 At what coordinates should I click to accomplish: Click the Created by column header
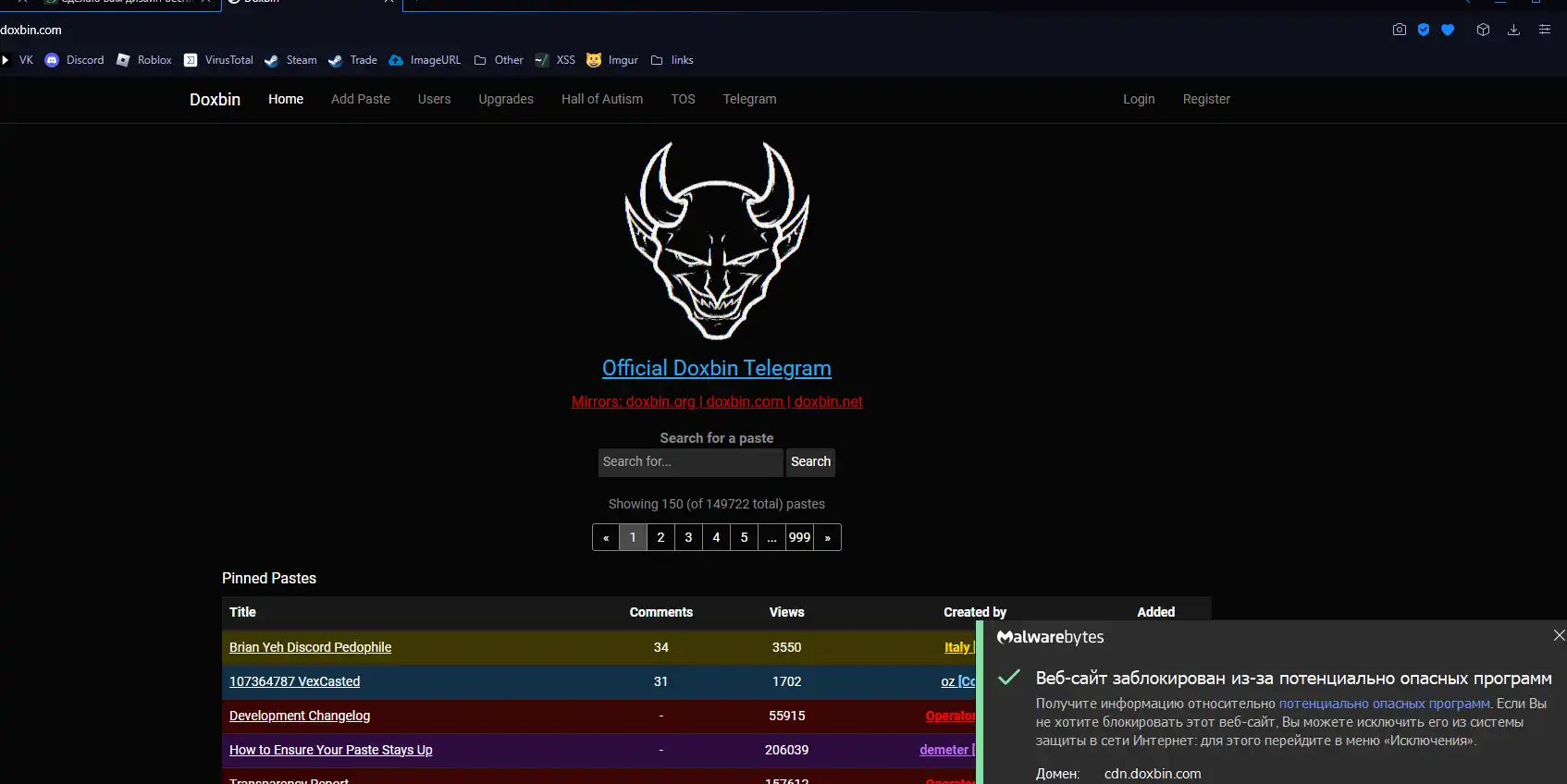(975, 612)
